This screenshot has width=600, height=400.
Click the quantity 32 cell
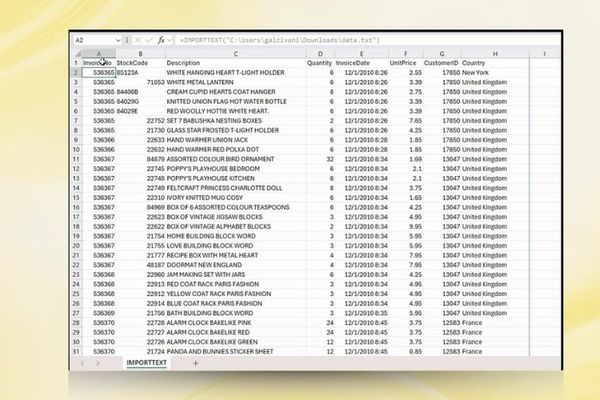coord(320,159)
